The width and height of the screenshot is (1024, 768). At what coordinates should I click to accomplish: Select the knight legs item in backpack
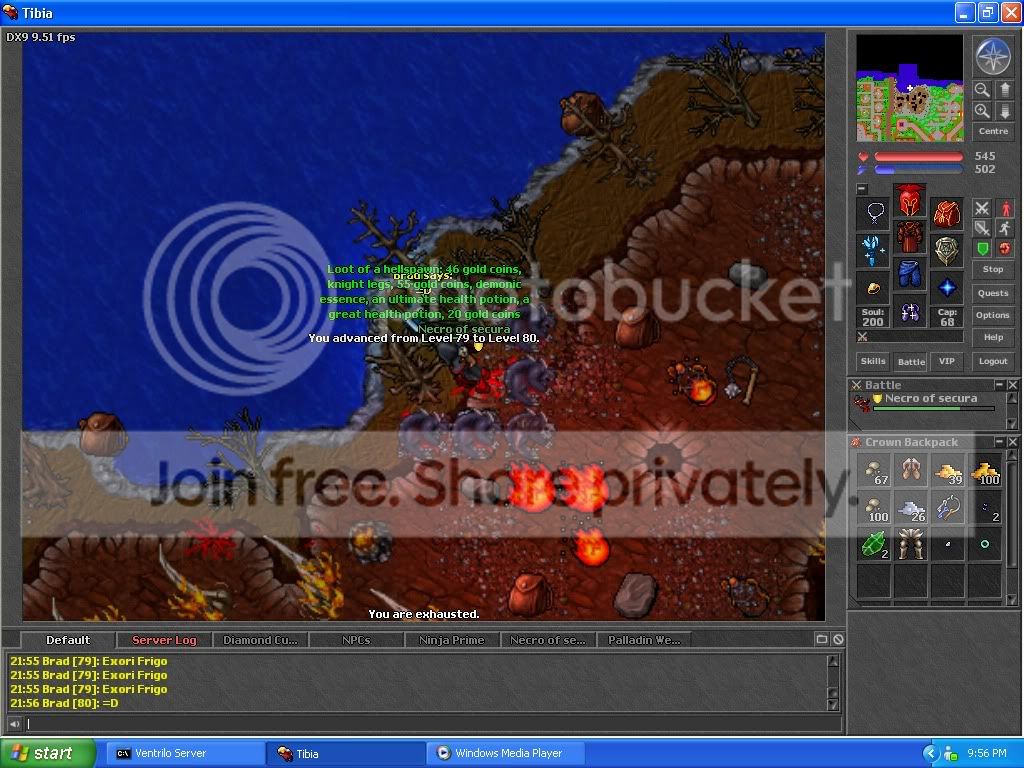click(x=910, y=545)
